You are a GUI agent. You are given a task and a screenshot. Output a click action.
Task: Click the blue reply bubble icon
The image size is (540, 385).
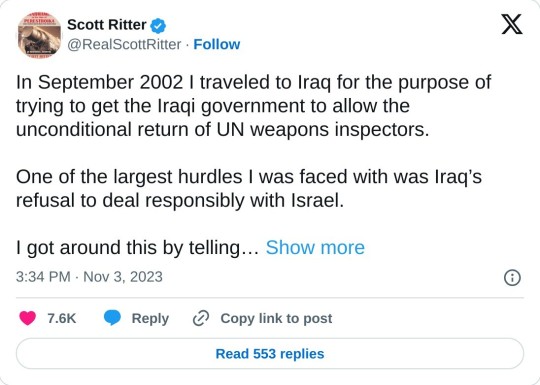113,318
